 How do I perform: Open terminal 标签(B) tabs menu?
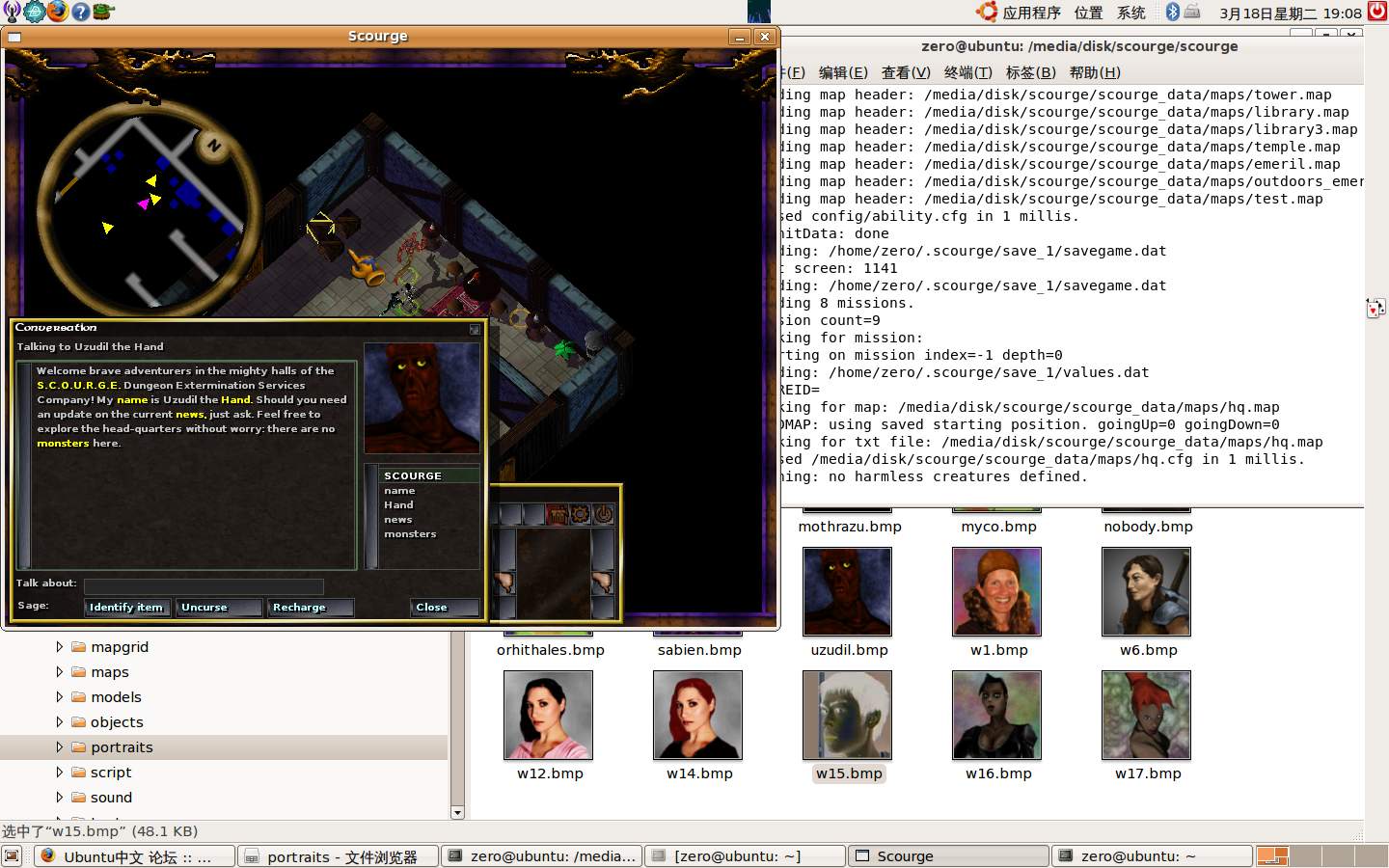(x=1030, y=72)
